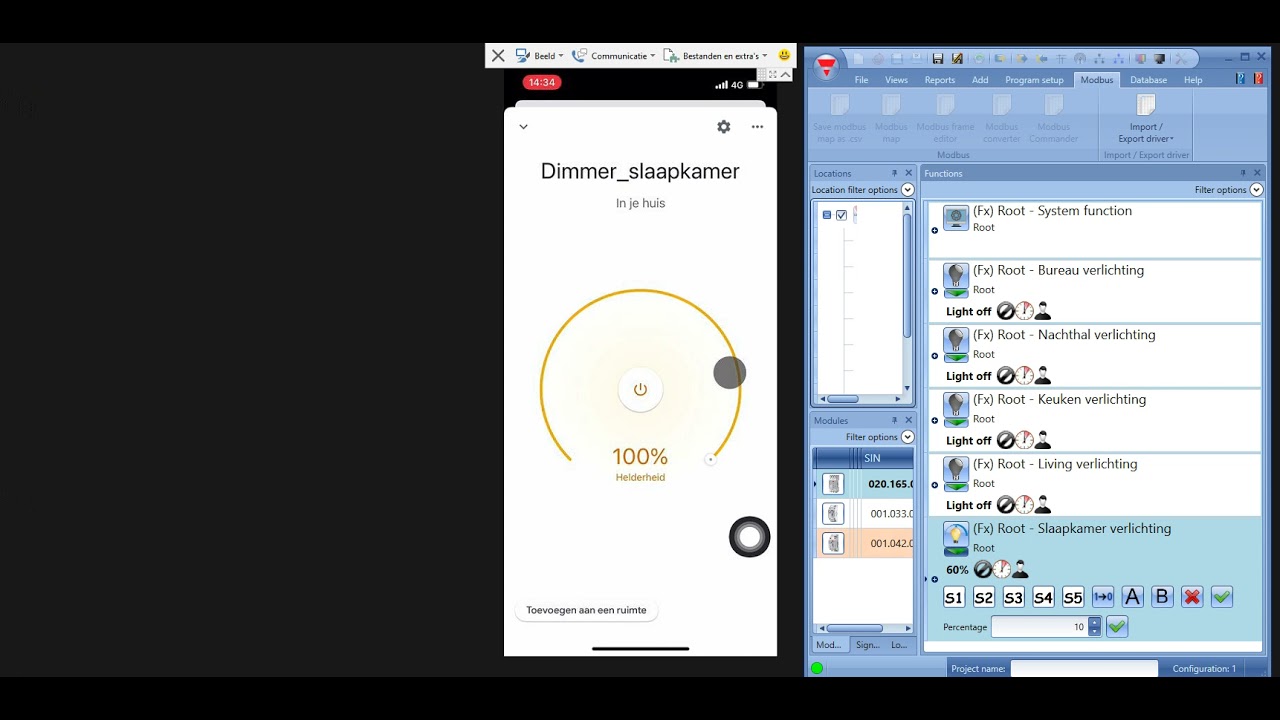1280x720 pixels.
Task: Open the Beeld dropdown menu
Action: tap(540, 56)
